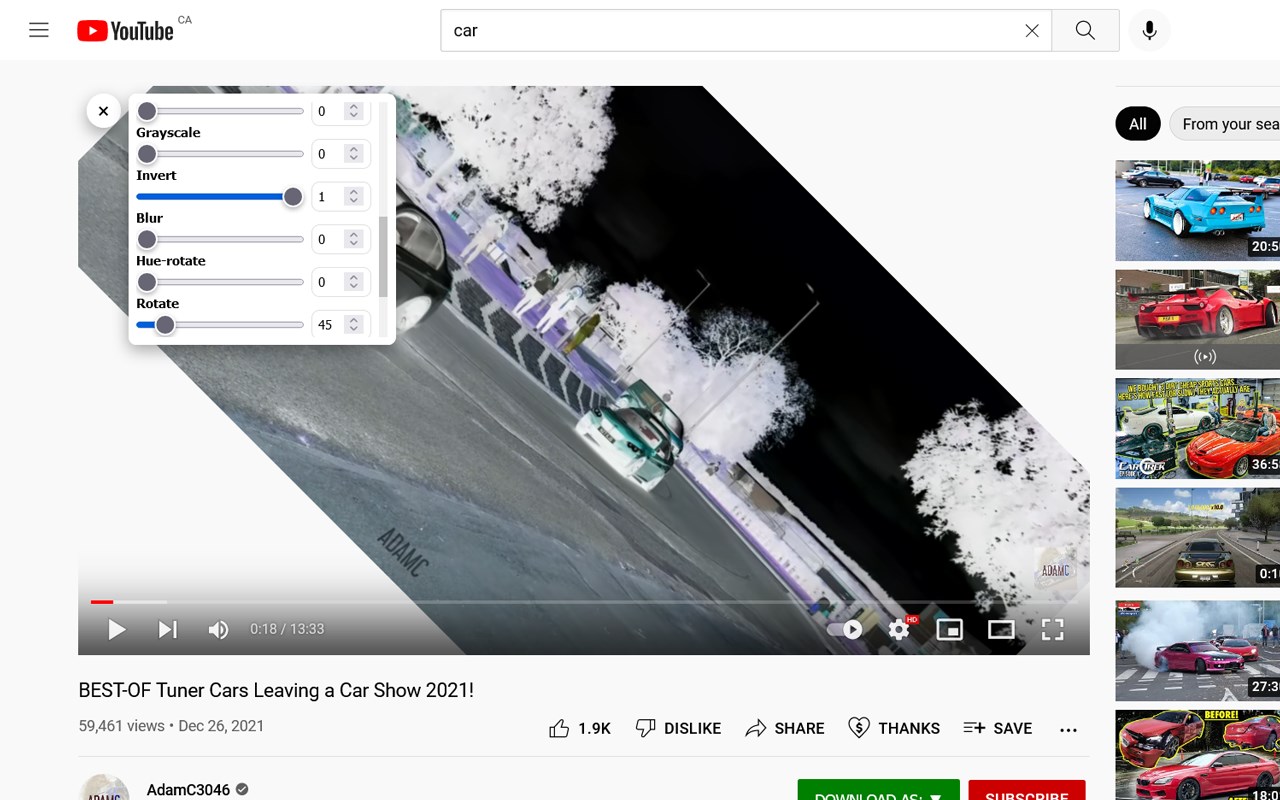Open the YouTube hamburger guide menu
The height and width of the screenshot is (800, 1280).
click(39, 30)
